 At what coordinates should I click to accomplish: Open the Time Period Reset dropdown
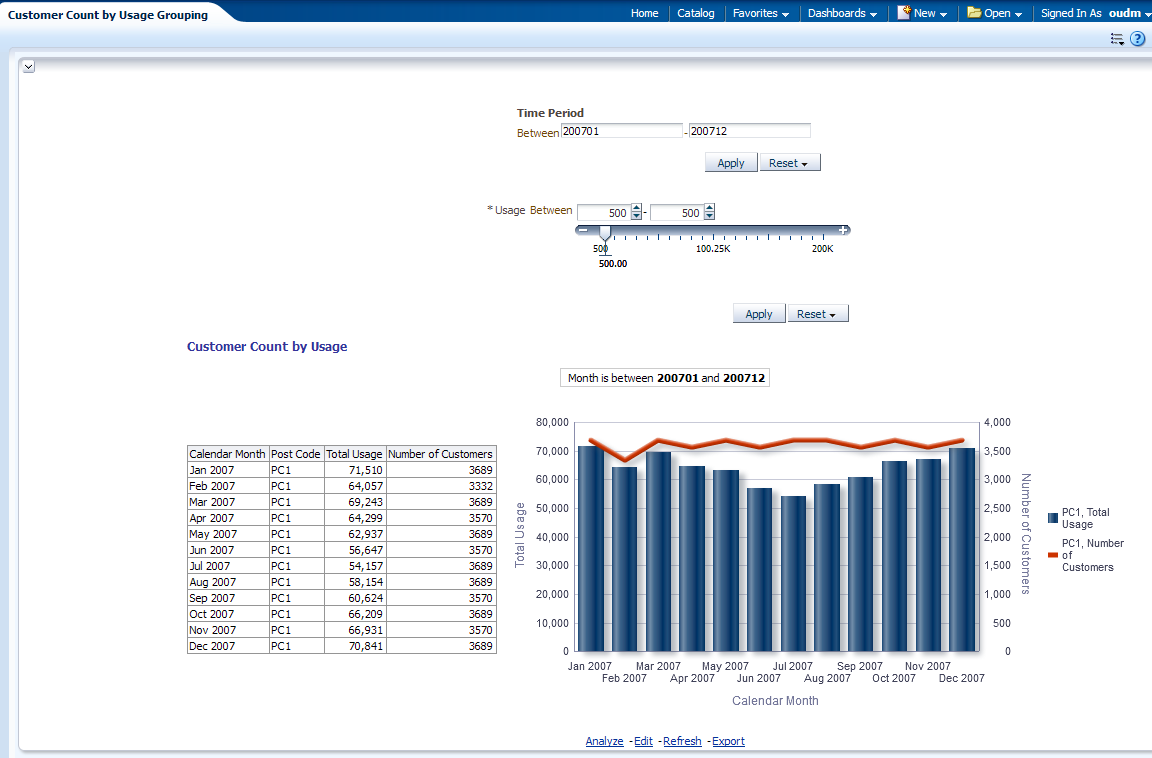click(789, 163)
